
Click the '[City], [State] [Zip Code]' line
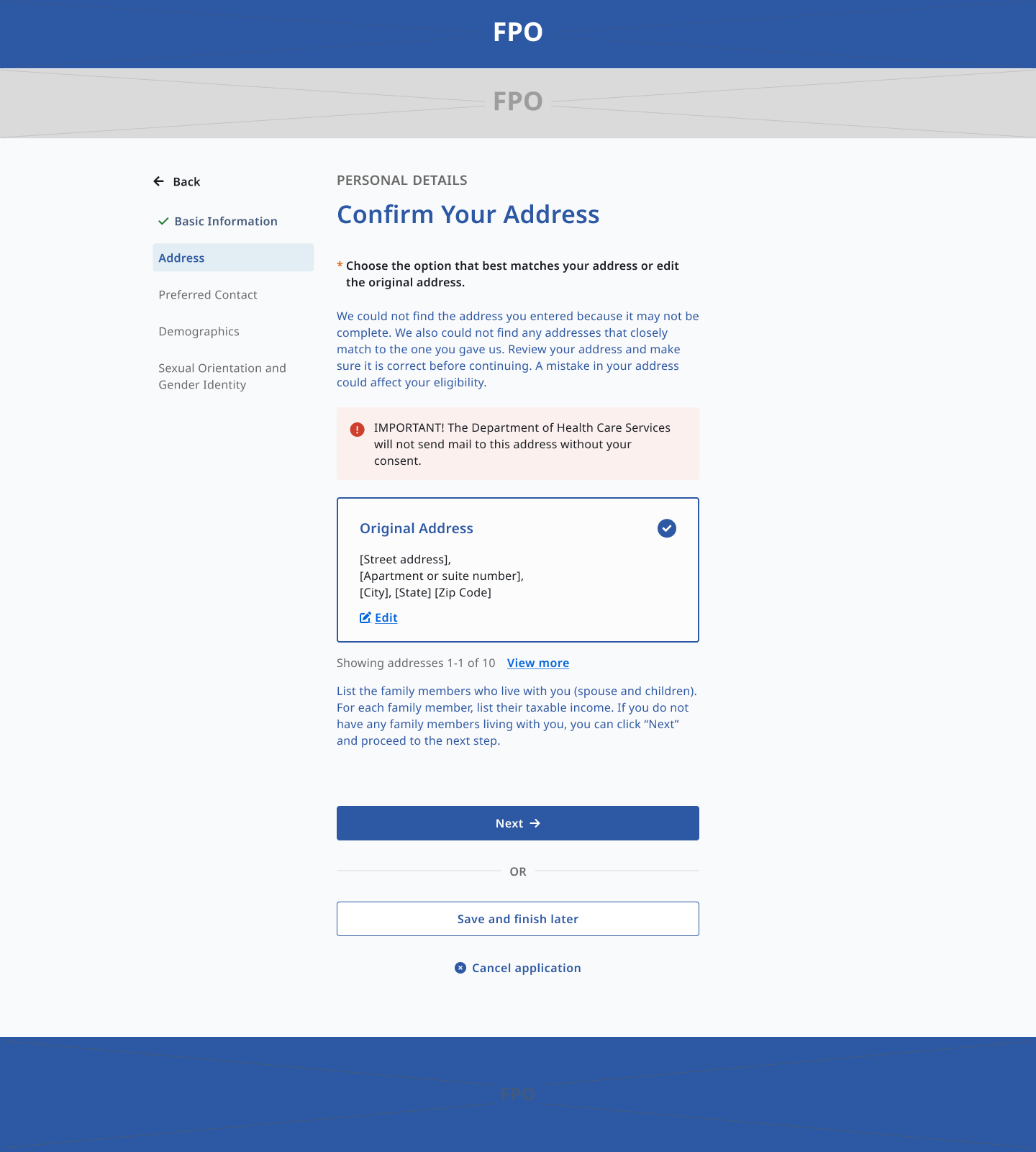click(x=425, y=592)
